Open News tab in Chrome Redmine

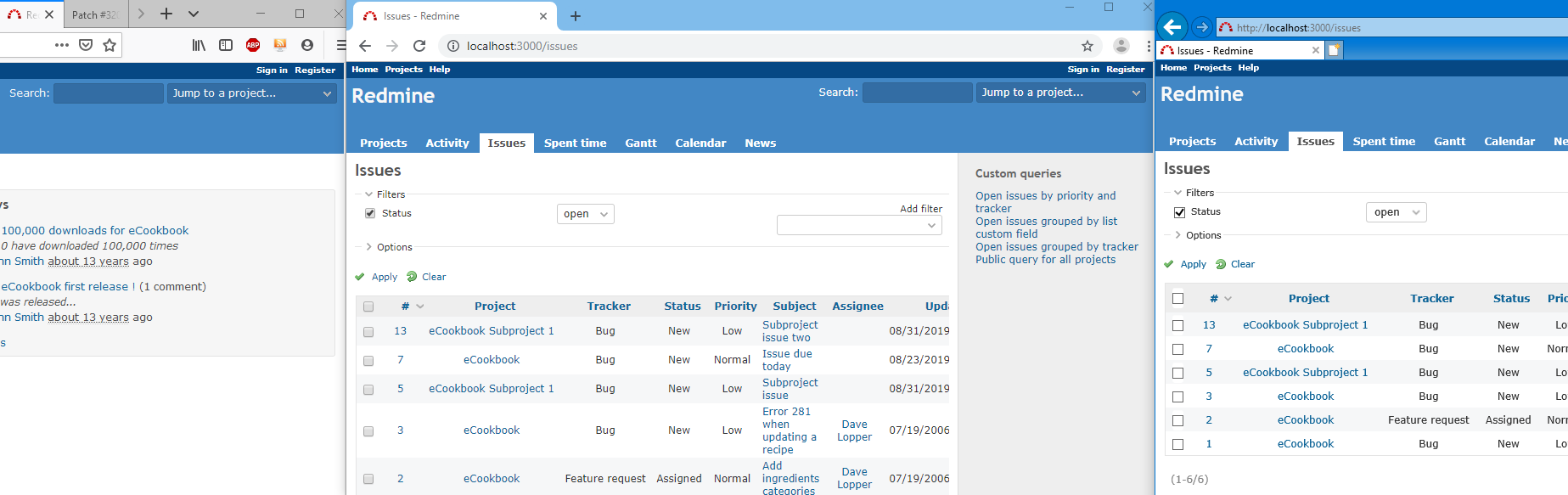click(761, 143)
